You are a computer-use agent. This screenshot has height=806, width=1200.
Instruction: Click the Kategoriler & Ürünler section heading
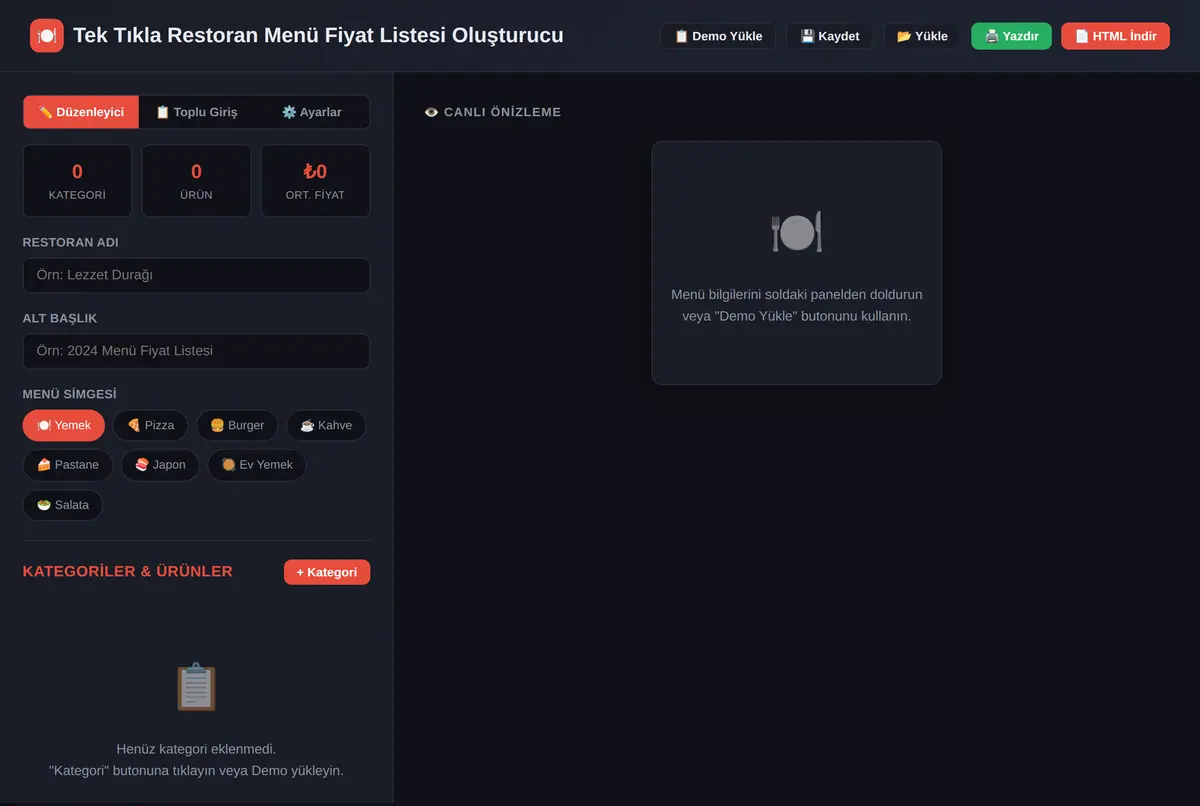(x=128, y=571)
